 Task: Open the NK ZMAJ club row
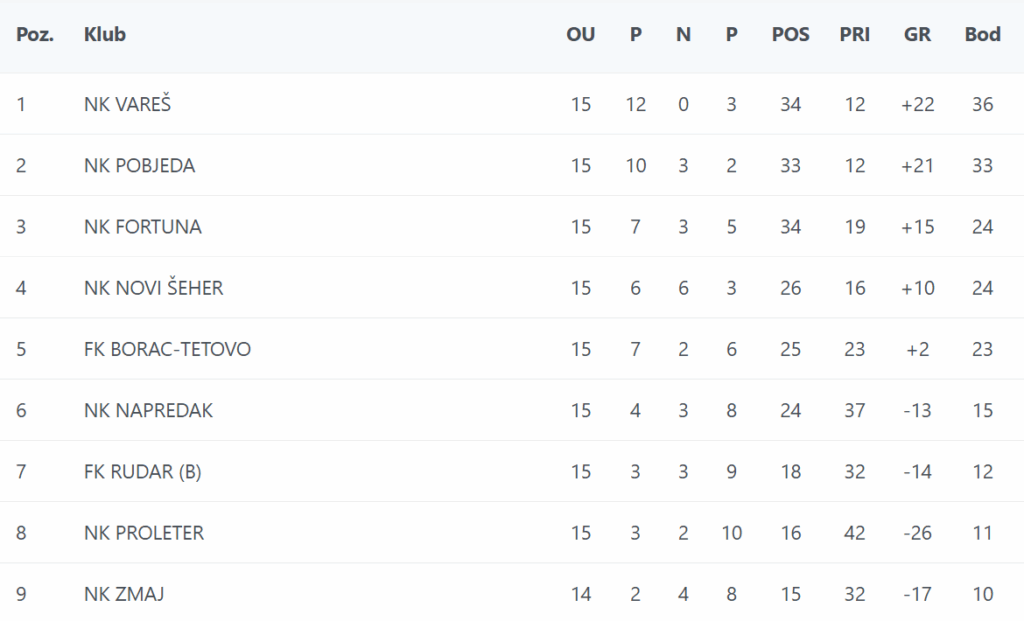[124, 595]
